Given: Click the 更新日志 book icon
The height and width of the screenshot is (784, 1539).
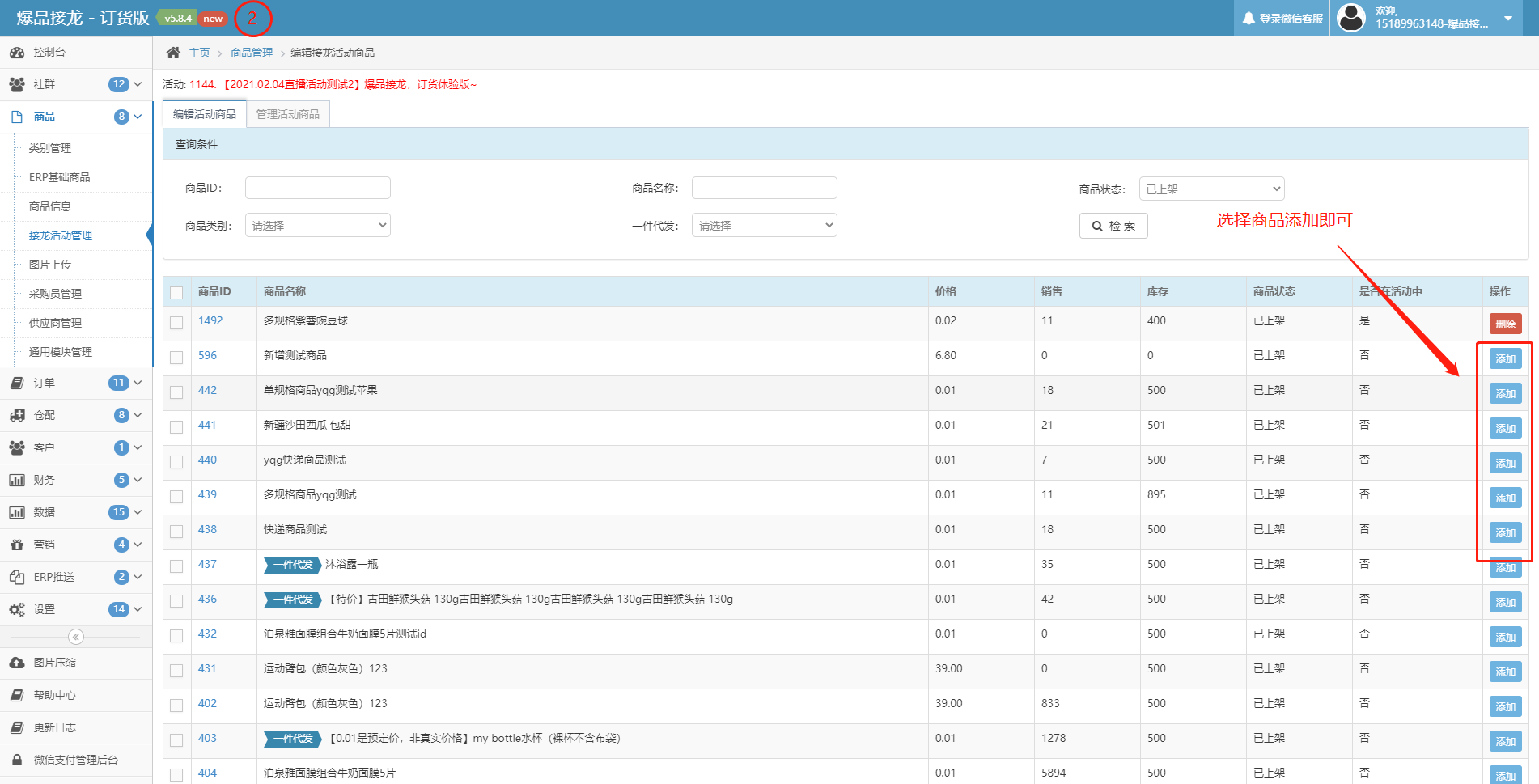Looking at the screenshot, I should (x=17, y=727).
